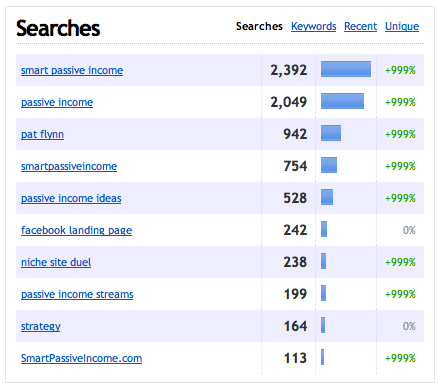Open the 'passive income' search link
The image size is (442, 390).
(x=57, y=102)
